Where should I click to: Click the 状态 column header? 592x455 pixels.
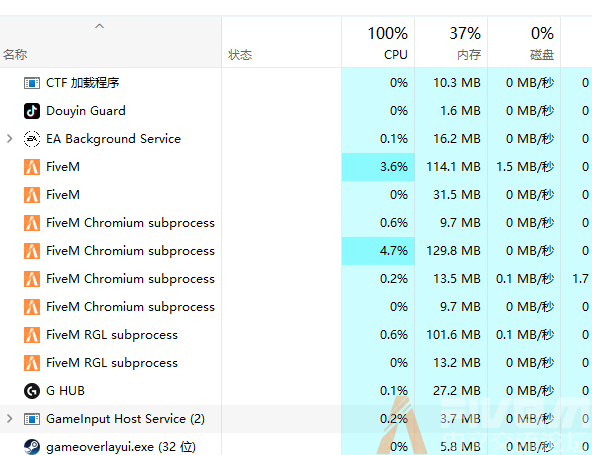281,42
